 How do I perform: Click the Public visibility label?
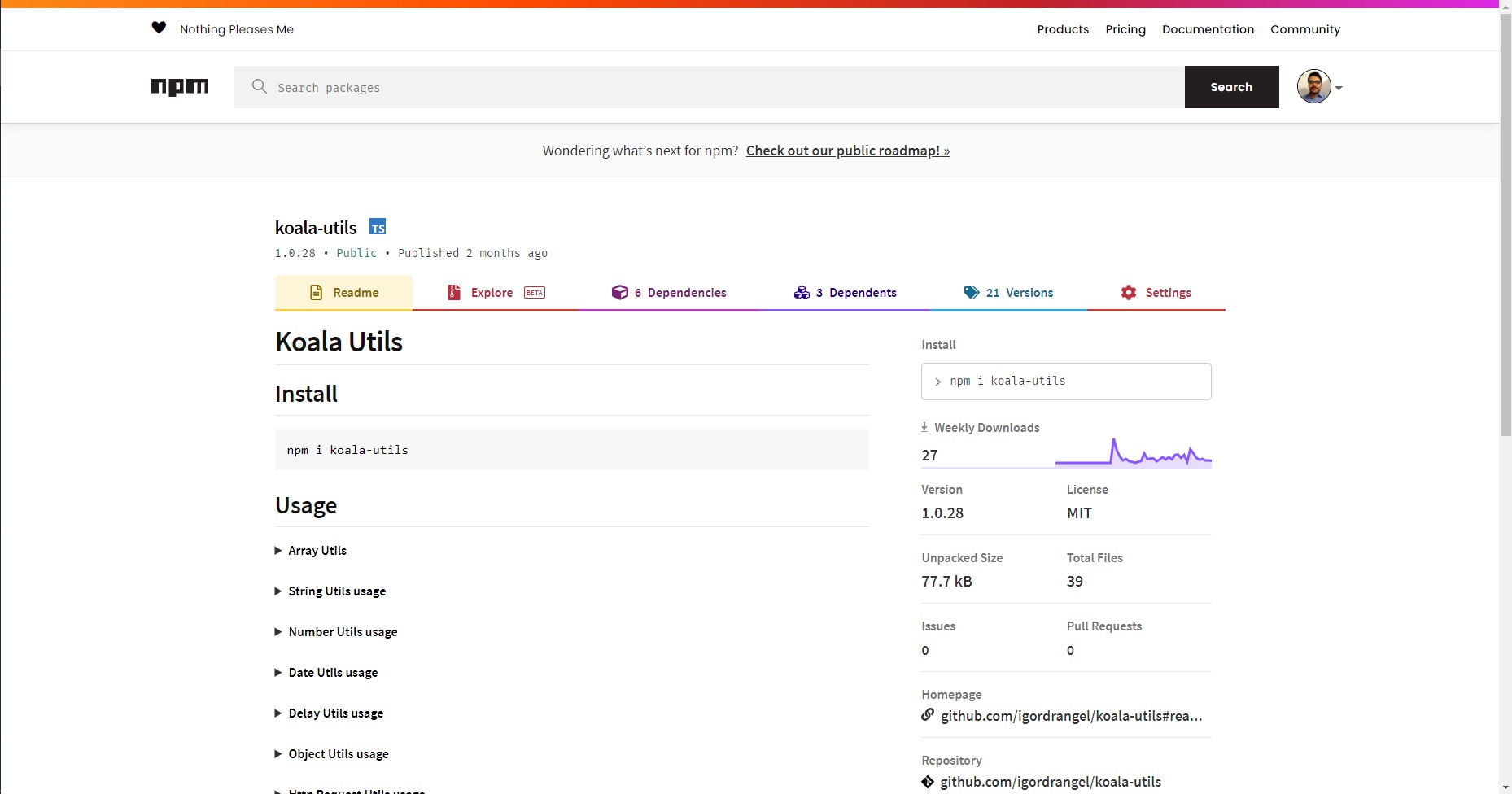(356, 253)
